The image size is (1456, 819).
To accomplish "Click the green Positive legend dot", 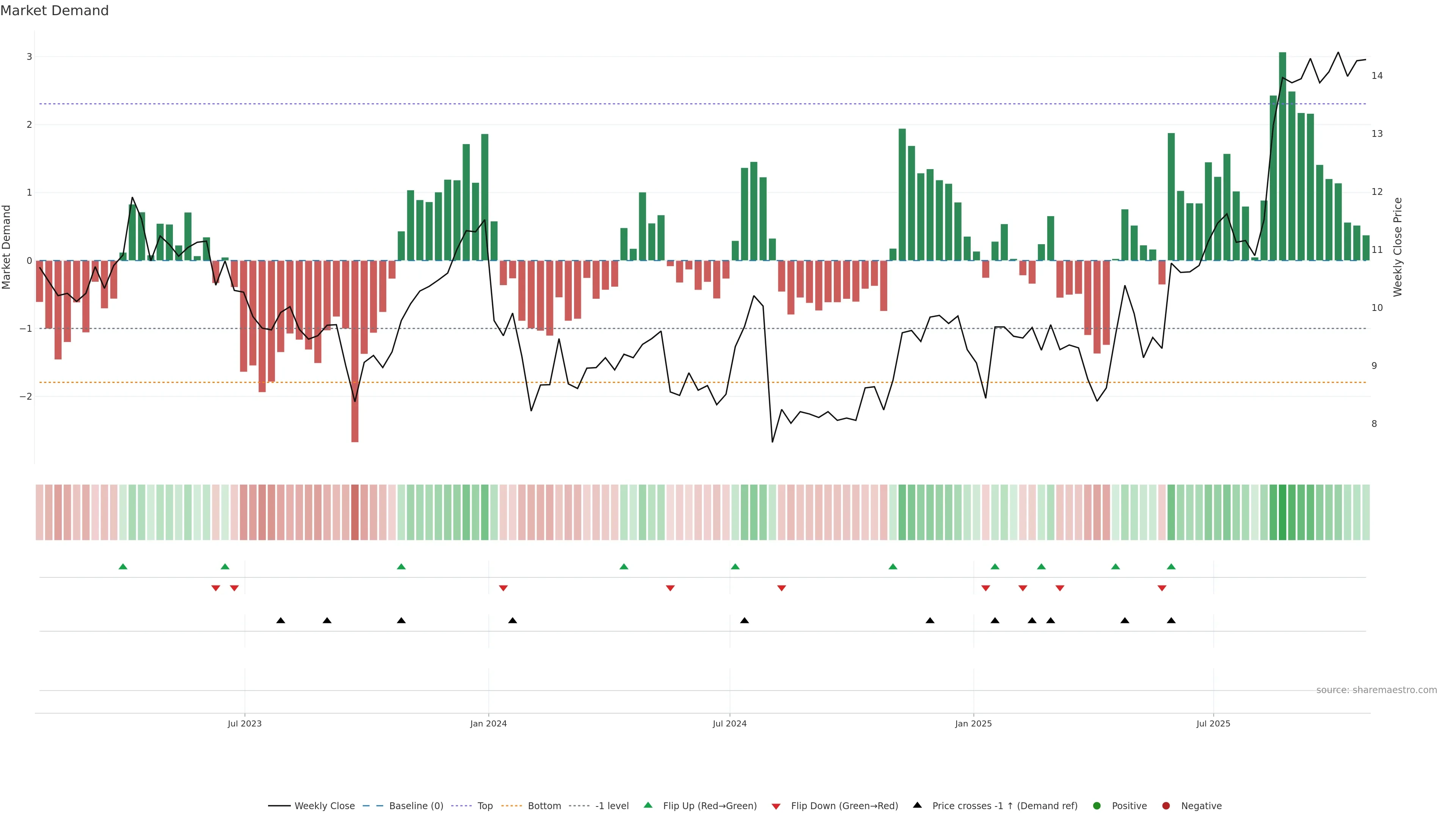I will point(1097,805).
